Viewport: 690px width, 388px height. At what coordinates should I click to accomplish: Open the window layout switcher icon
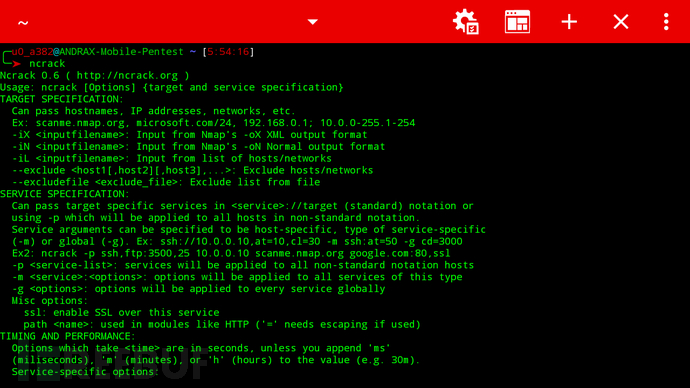pyautogui.click(x=517, y=22)
